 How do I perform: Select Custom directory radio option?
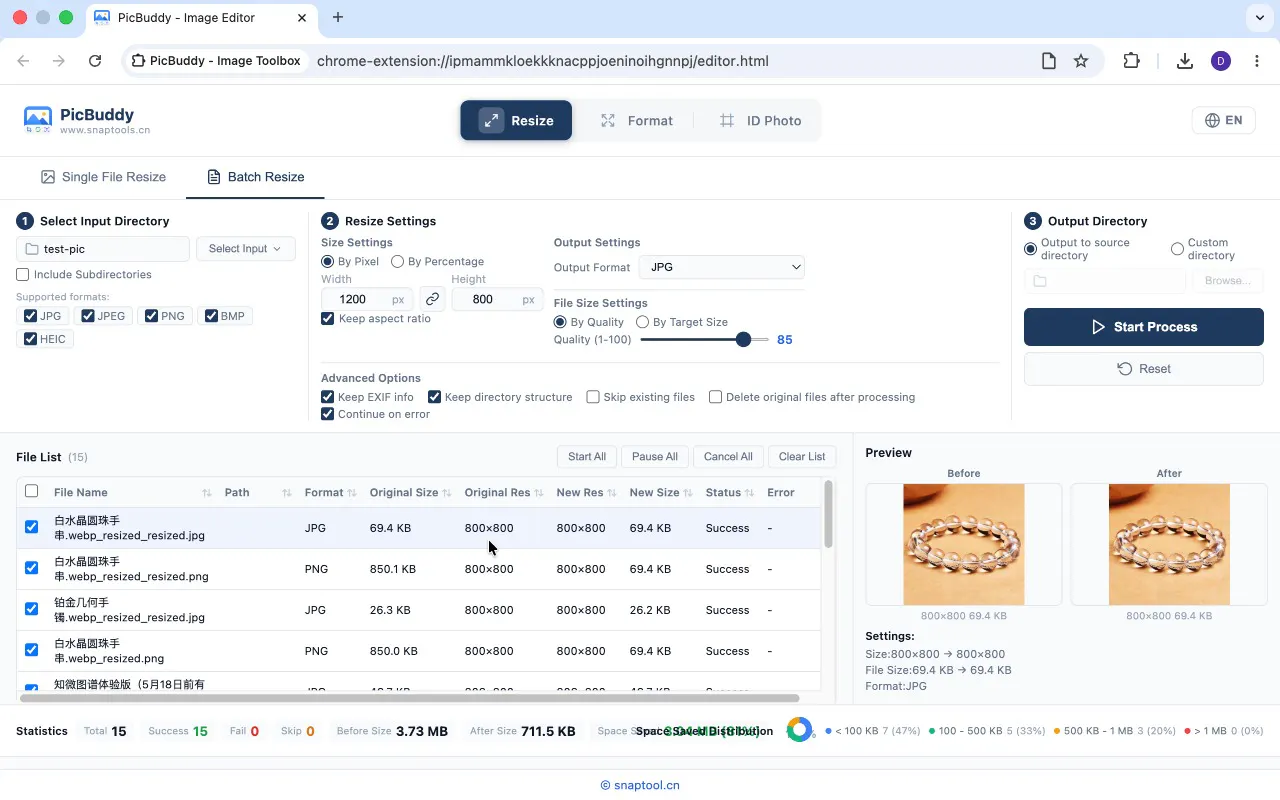1177,249
